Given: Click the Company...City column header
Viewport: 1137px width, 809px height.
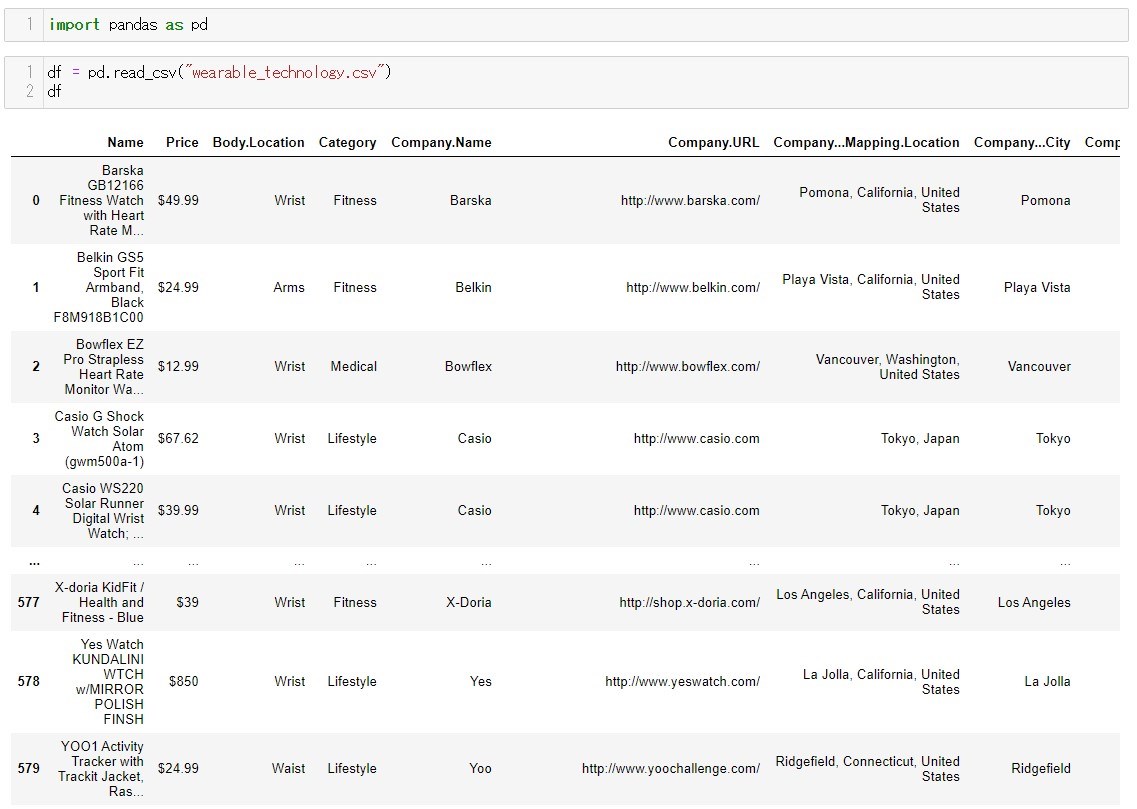Looking at the screenshot, I should coord(1021,143).
